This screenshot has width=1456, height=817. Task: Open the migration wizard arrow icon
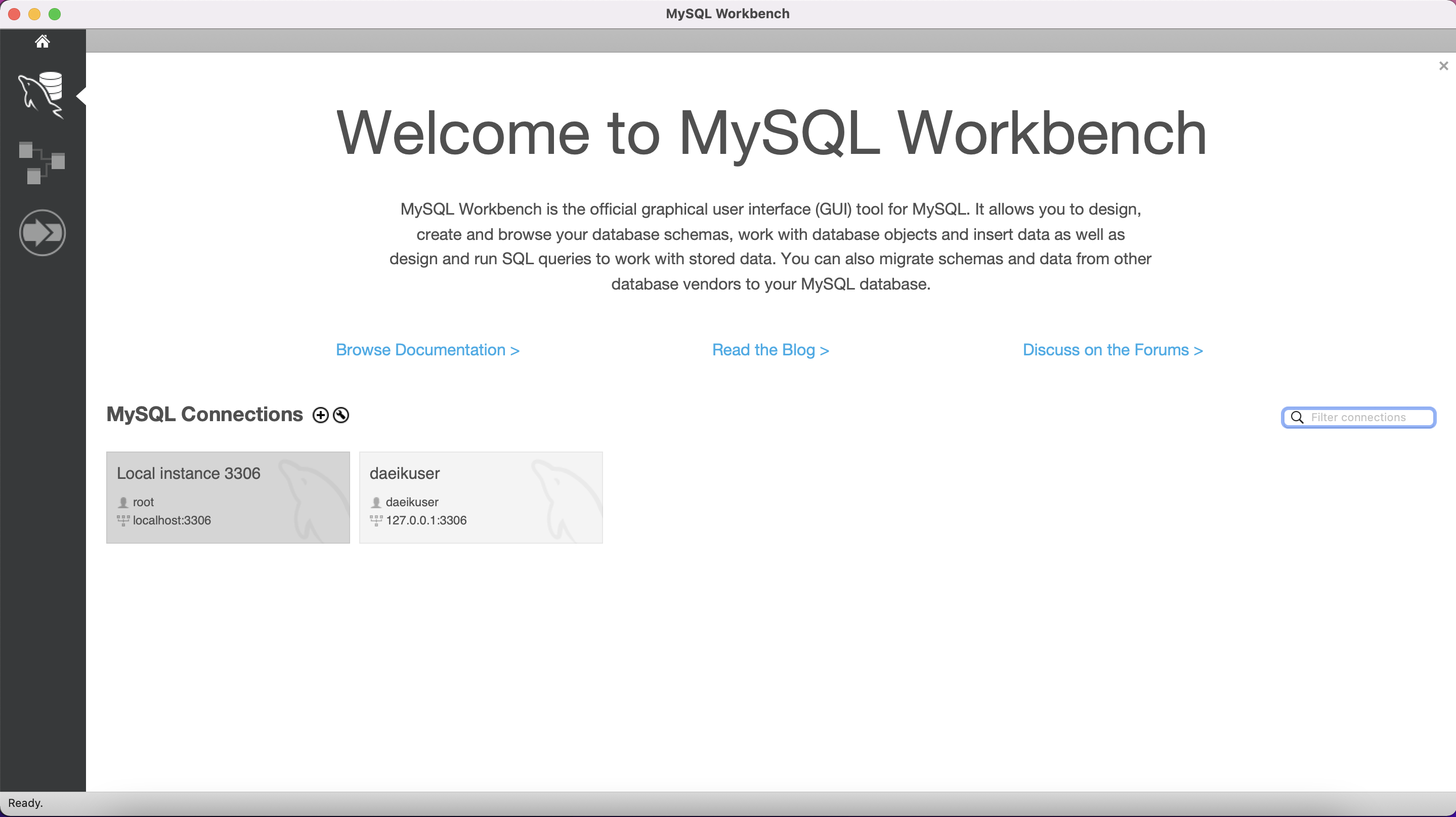[x=42, y=232]
